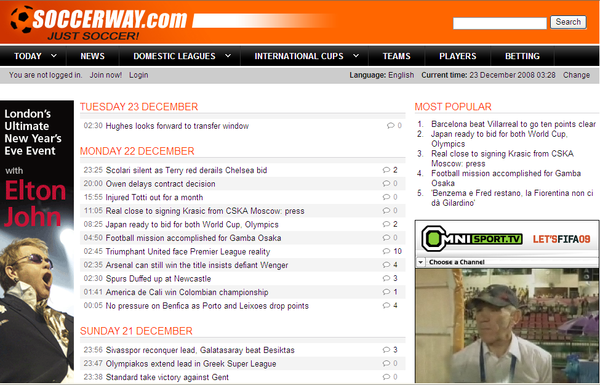
Task: Click comment bubble for America de Cali story
Action: tap(386, 292)
